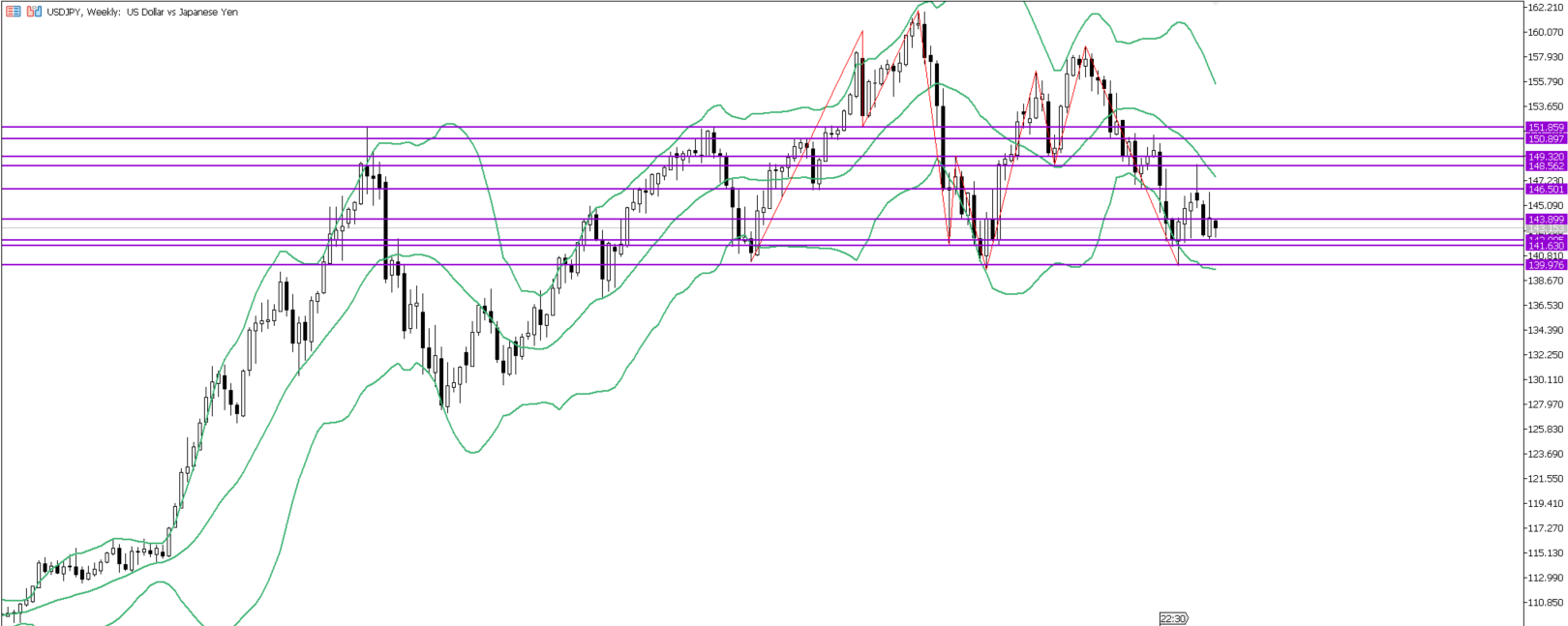Viewport: 1568px width, 626px height.
Task: Click the red-blue list icon beside chart title
Action: pyautogui.click(x=14, y=12)
